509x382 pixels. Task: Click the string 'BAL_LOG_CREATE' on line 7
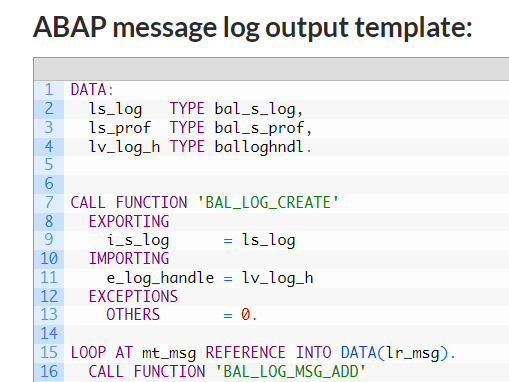tap(268, 202)
